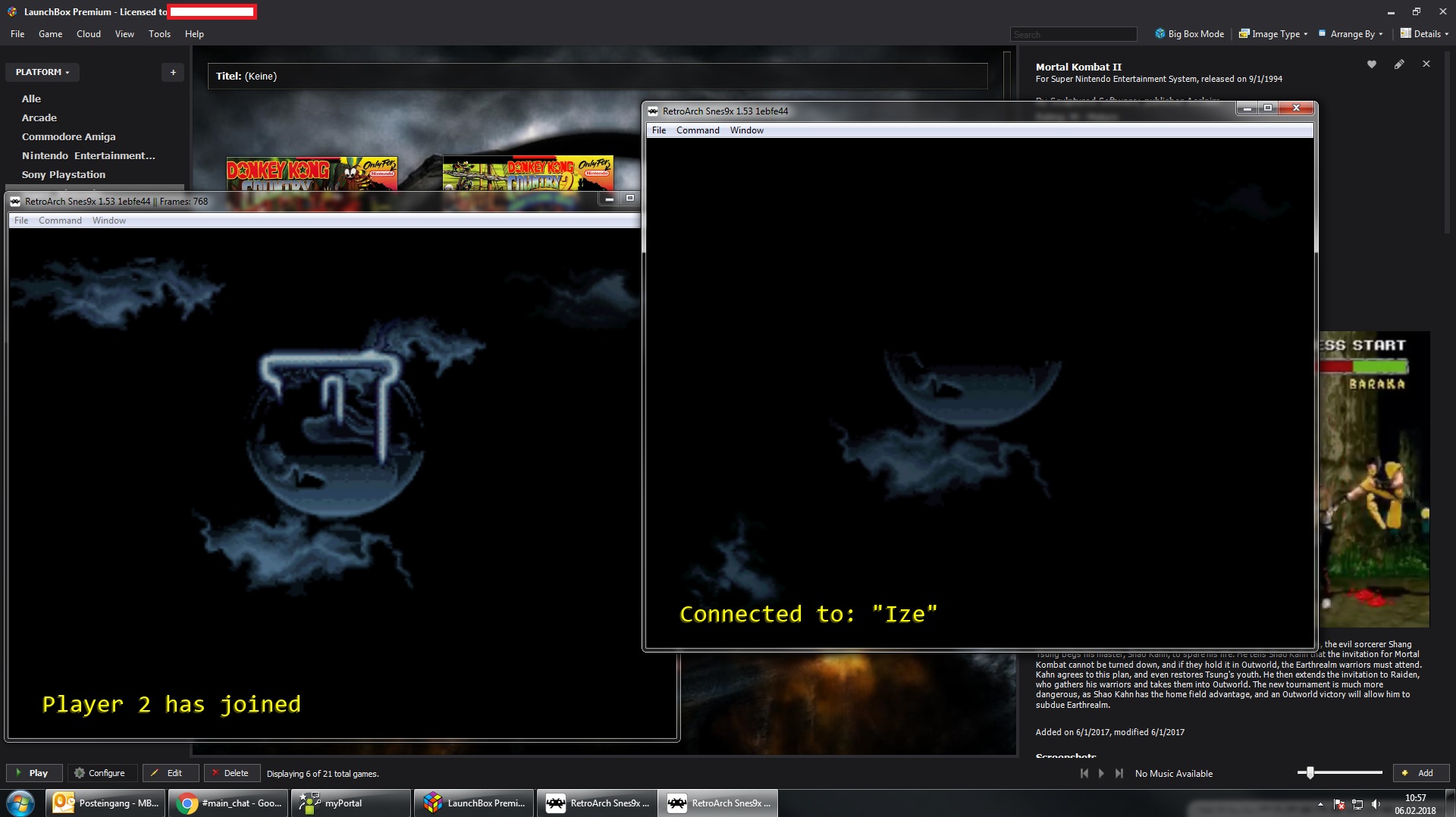The image size is (1456, 817).
Task: Expand the Arrange By dropdown
Action: pyautogui.click(x=1351, y=34)
